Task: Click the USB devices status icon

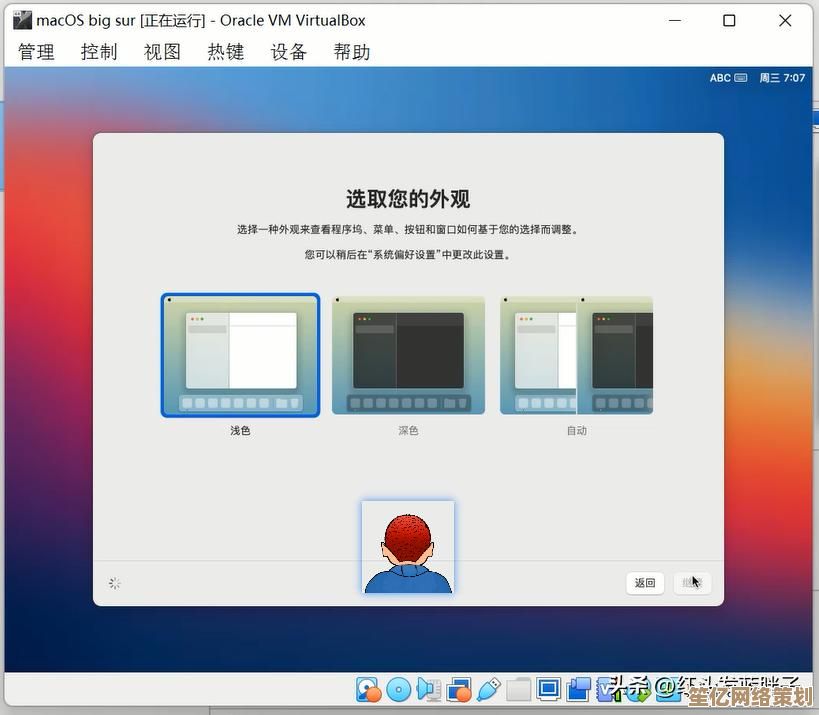Action: coord(488,689)
